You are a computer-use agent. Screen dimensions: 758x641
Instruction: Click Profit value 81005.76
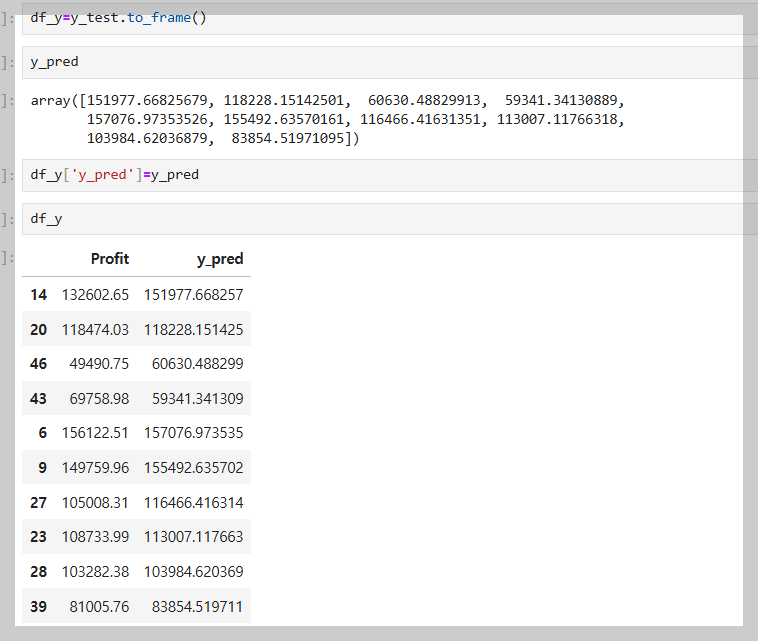99,607
